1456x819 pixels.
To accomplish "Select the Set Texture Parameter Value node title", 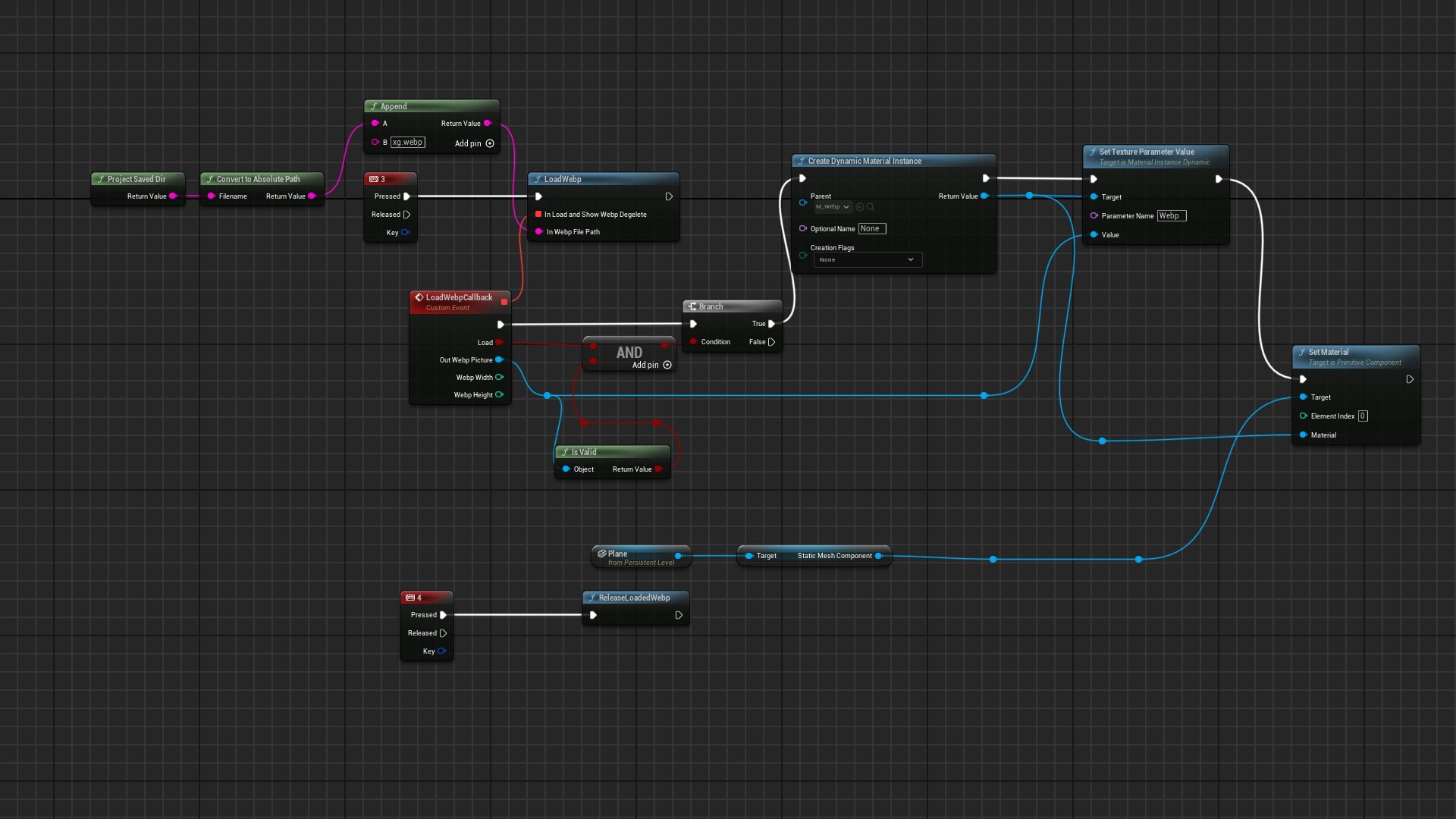I will (x=1146, y=152).
